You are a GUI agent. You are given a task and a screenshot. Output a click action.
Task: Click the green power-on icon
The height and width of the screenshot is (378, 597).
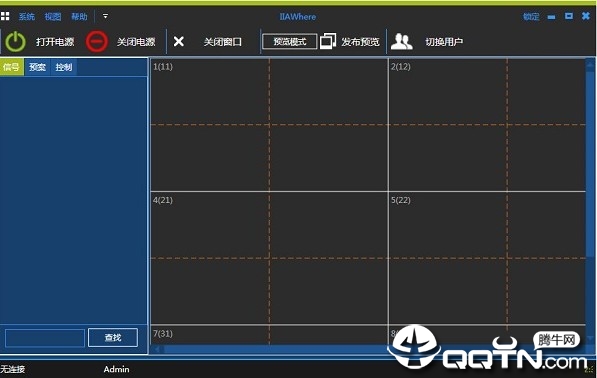coord(15,41)
